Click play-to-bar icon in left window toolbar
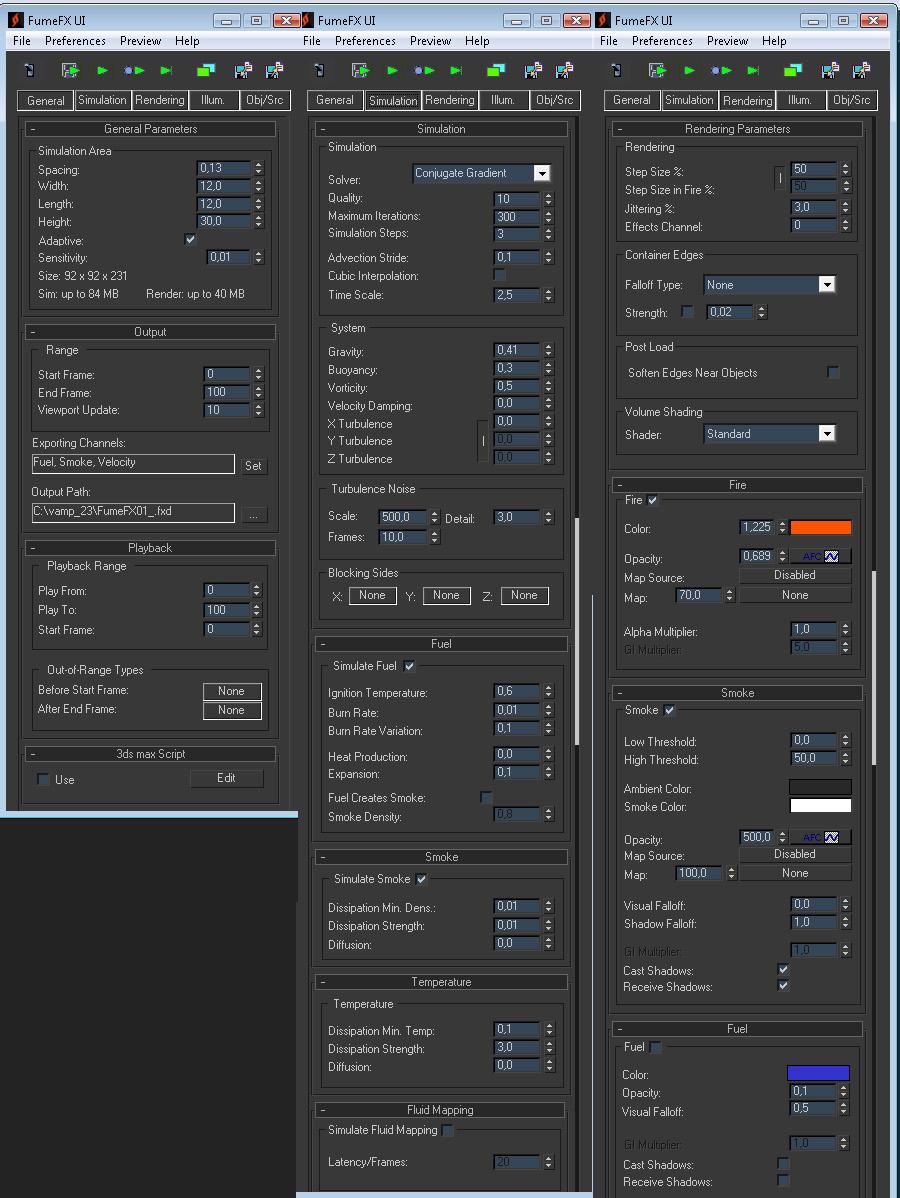The width and height of the screenshot is (900, 1198). (x=166, y=70)
